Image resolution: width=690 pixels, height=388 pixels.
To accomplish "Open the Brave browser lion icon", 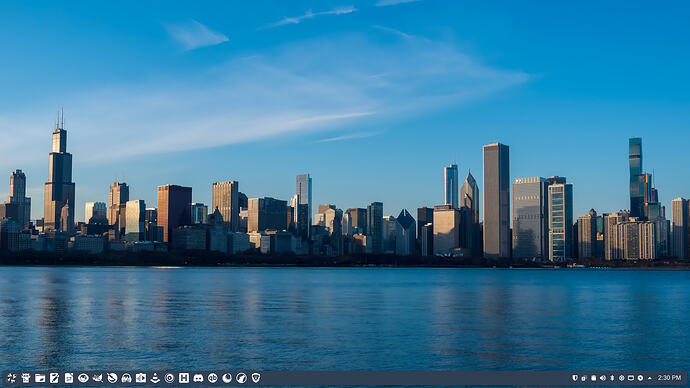I will pos(256,378).
